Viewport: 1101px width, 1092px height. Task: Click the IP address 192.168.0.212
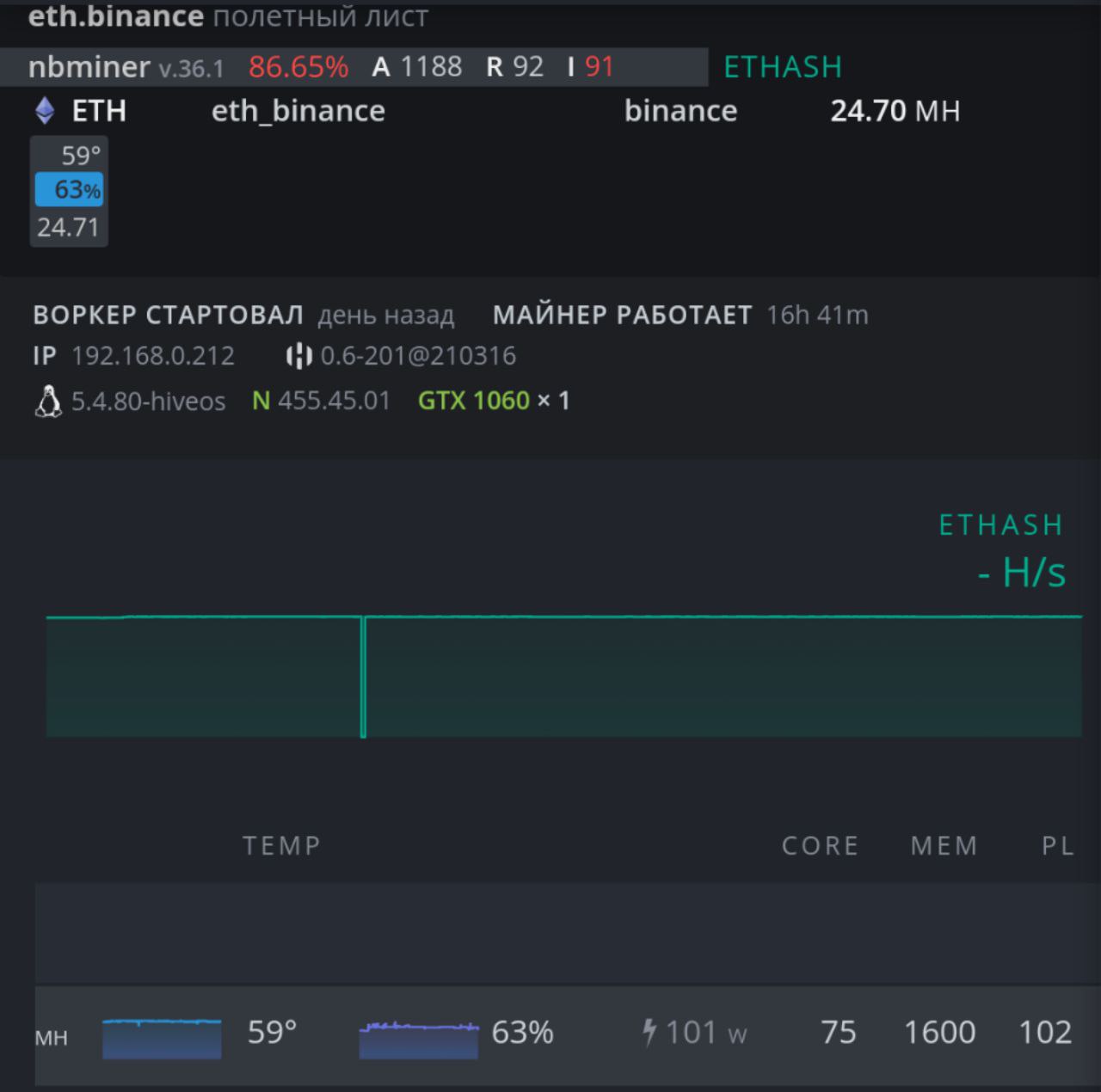click(152, 356)
